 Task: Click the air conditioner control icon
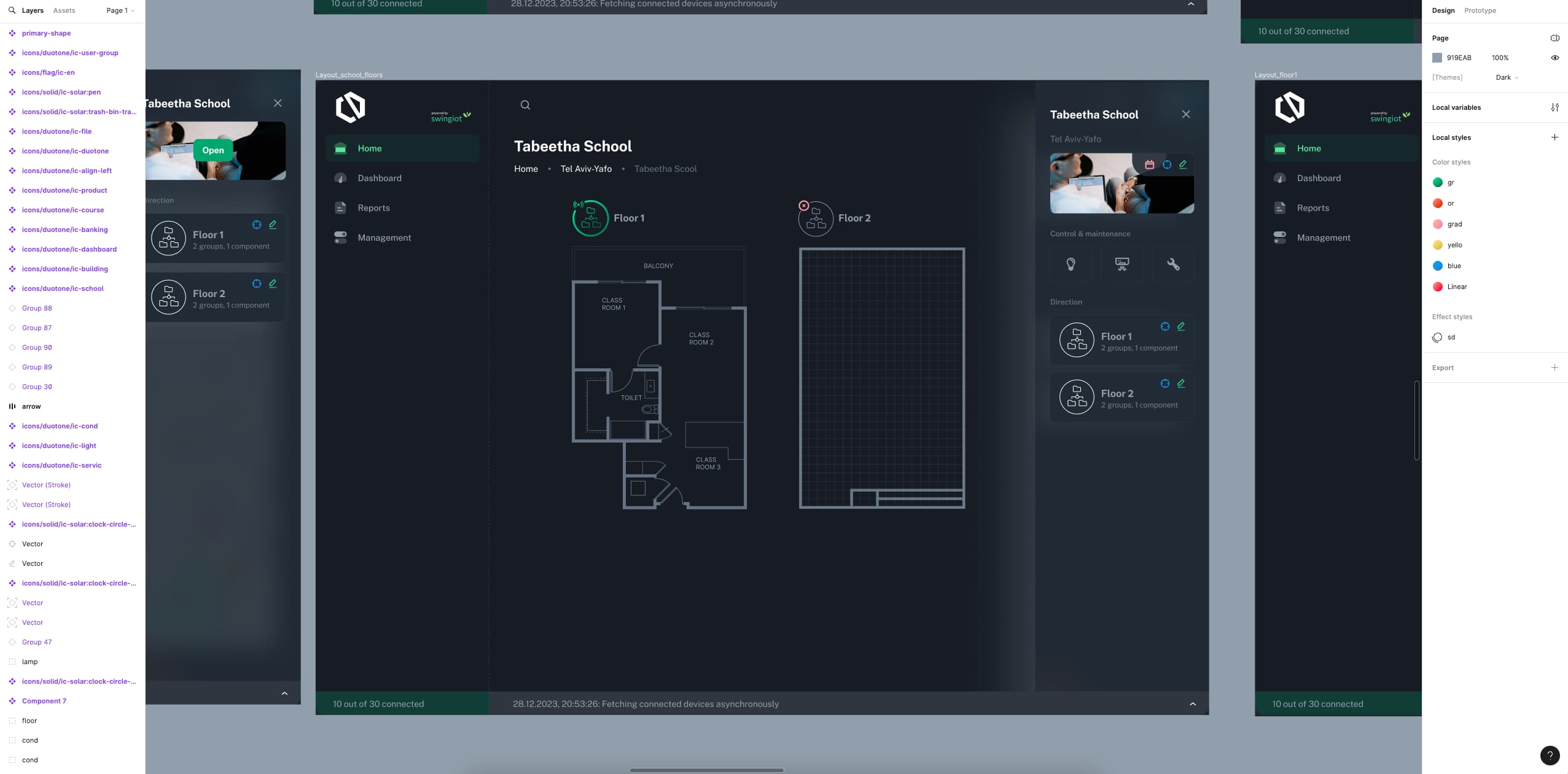pos(1121,264)
